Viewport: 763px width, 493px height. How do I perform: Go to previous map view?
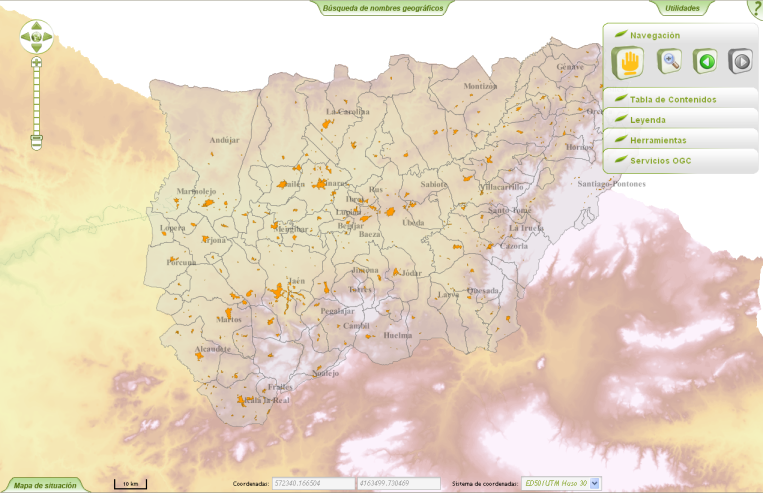pyautogui.click(x=705, y=62)
